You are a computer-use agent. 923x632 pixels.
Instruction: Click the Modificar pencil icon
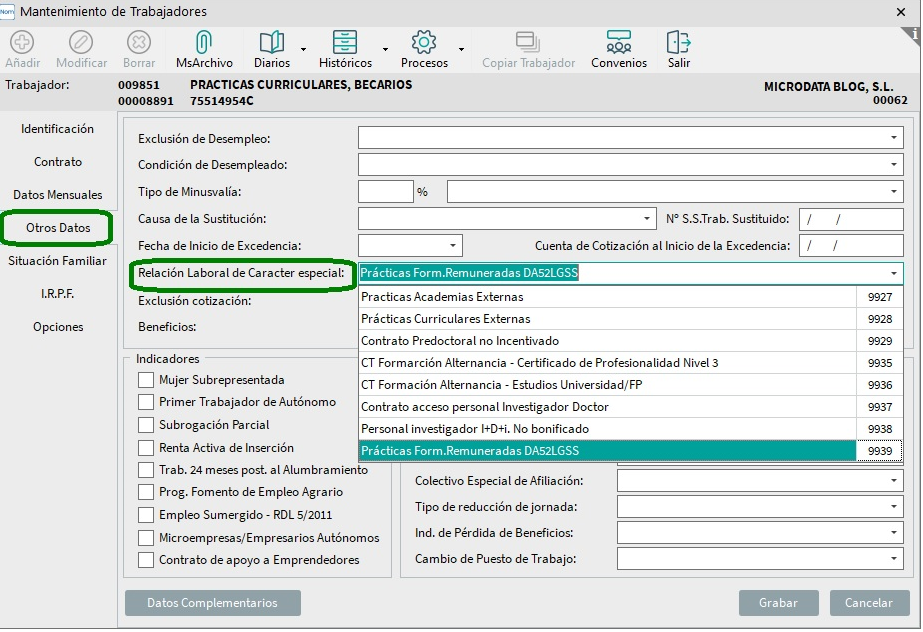coord(81,42)
